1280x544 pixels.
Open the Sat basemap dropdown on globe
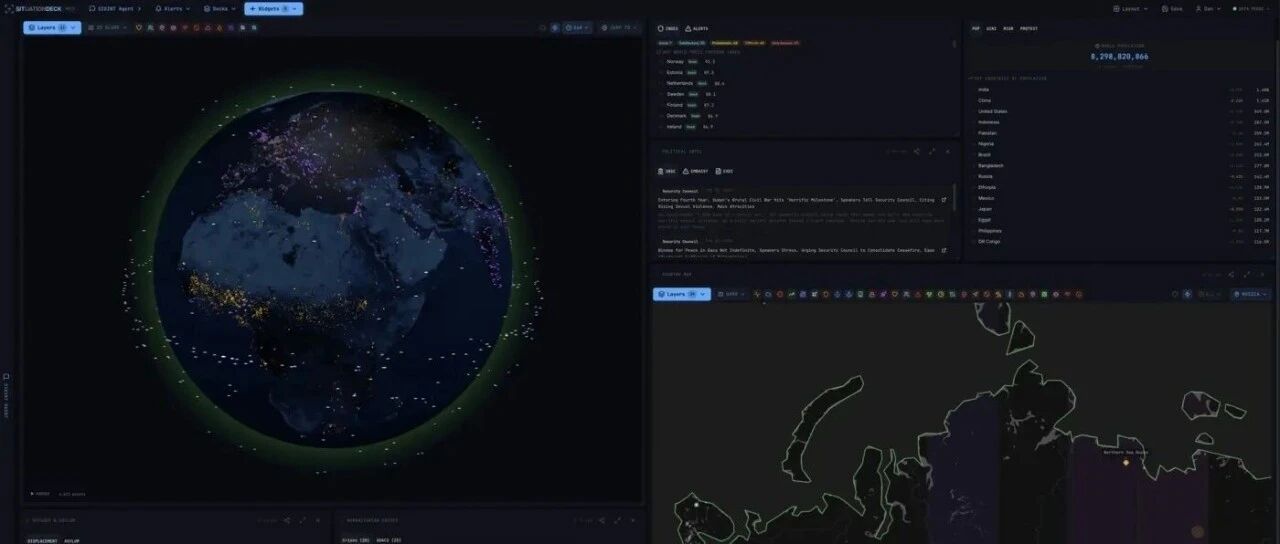pyautogui.click(x=578, y=28)
